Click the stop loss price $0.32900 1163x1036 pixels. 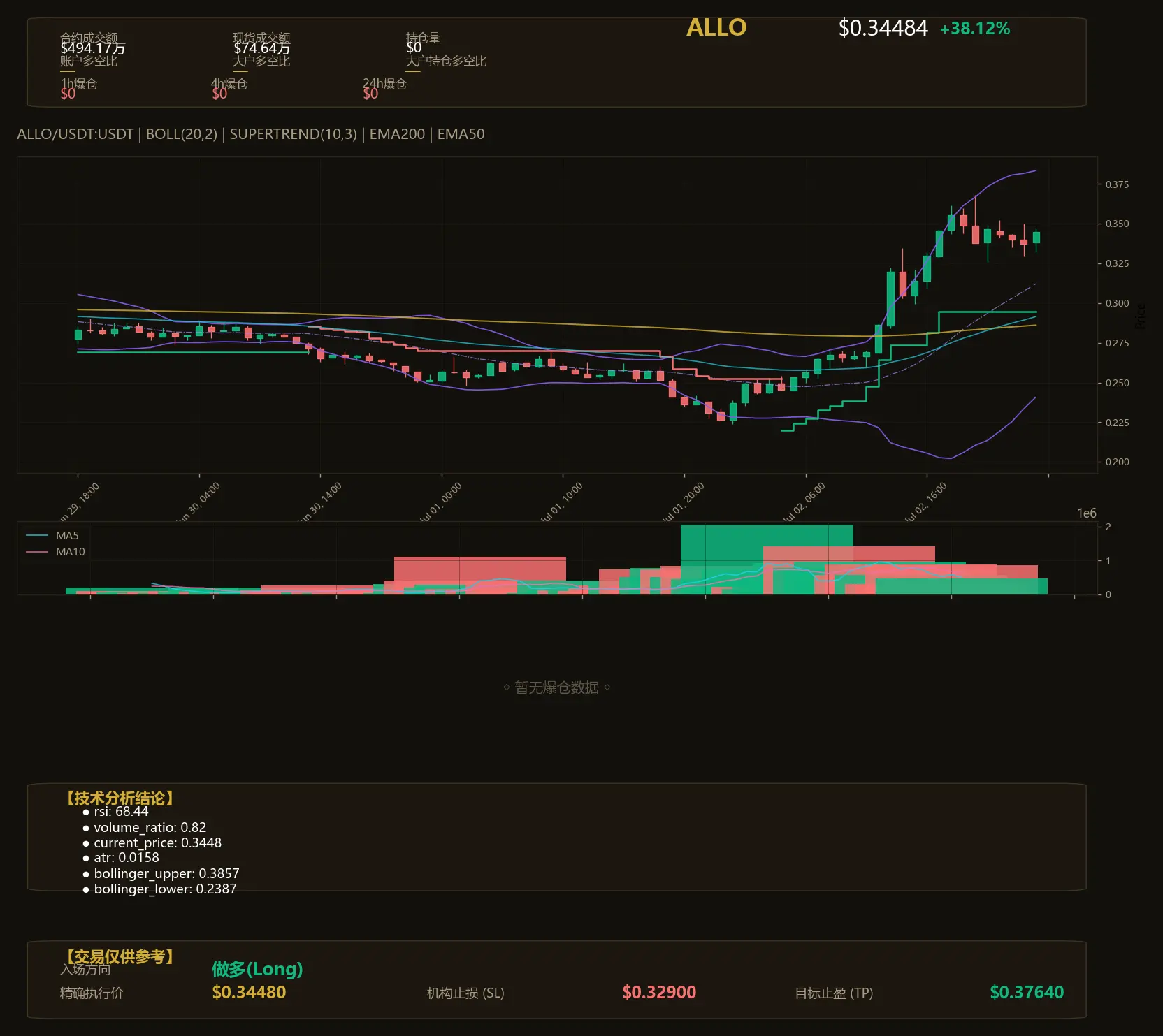[x=659, y=993]
